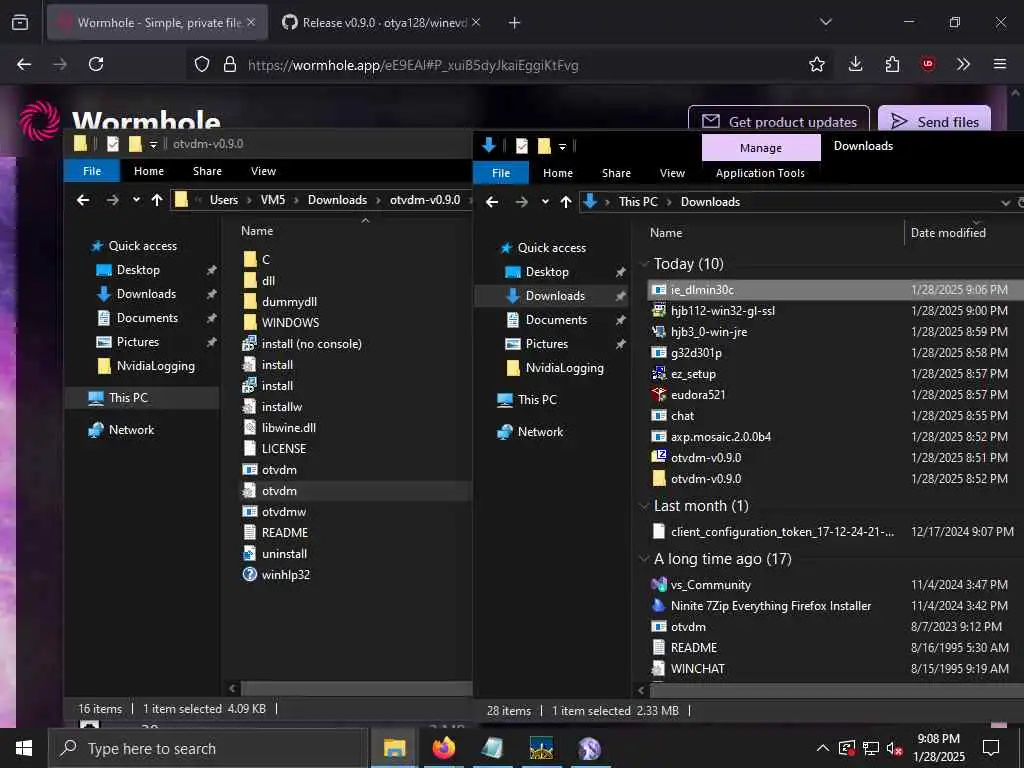
Task: Show more tools overflow chevron in Firefox
Action: pyautogui.click(x=963, y=64)
